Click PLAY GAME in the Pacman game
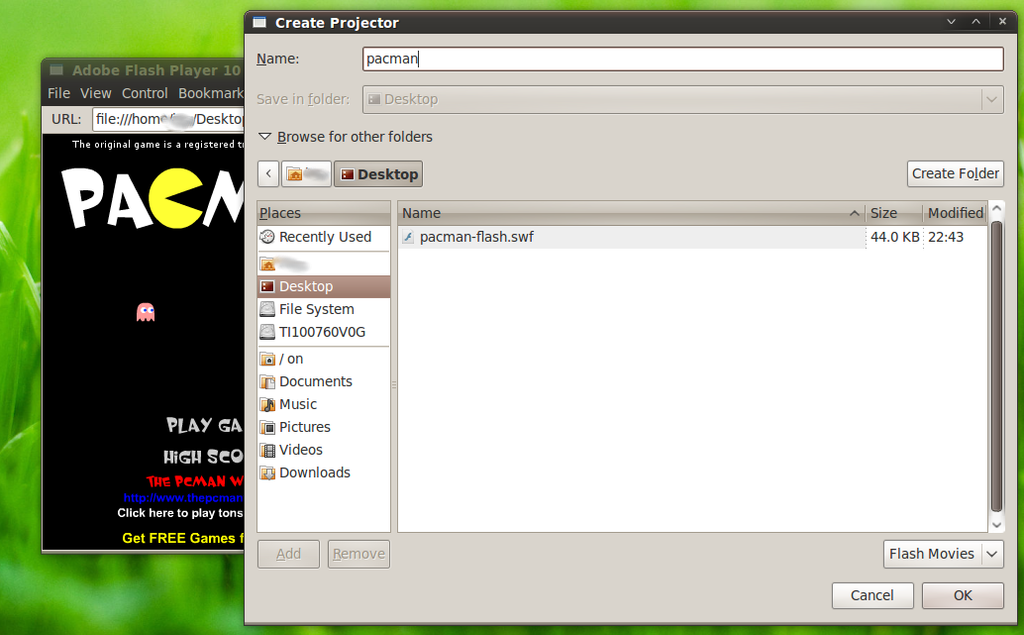The height and width of the screenshot is (635, 1024). (x=204, y=426)
